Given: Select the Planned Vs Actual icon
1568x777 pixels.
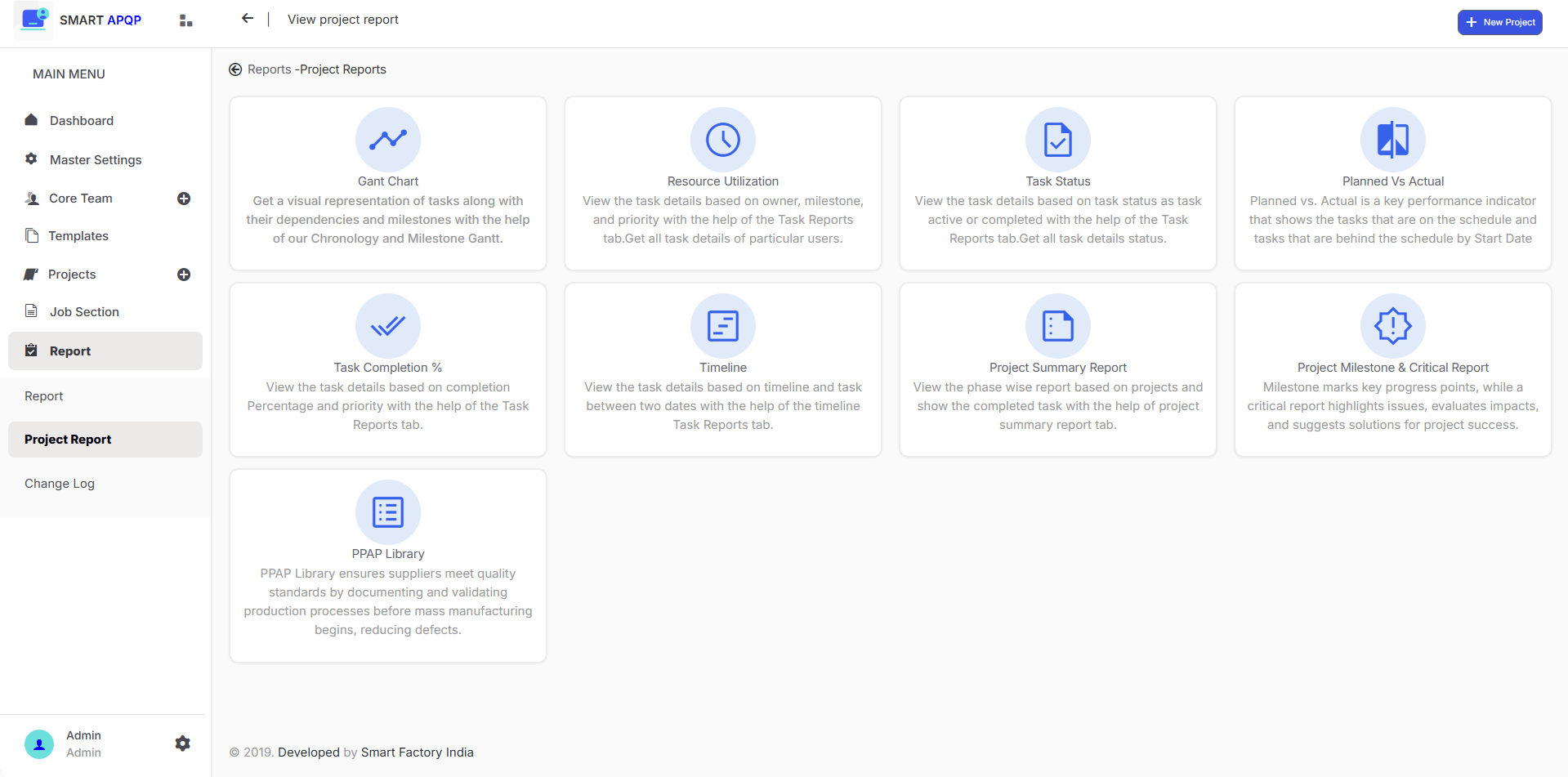Looking at the screenshot, I should (1392, 140).
